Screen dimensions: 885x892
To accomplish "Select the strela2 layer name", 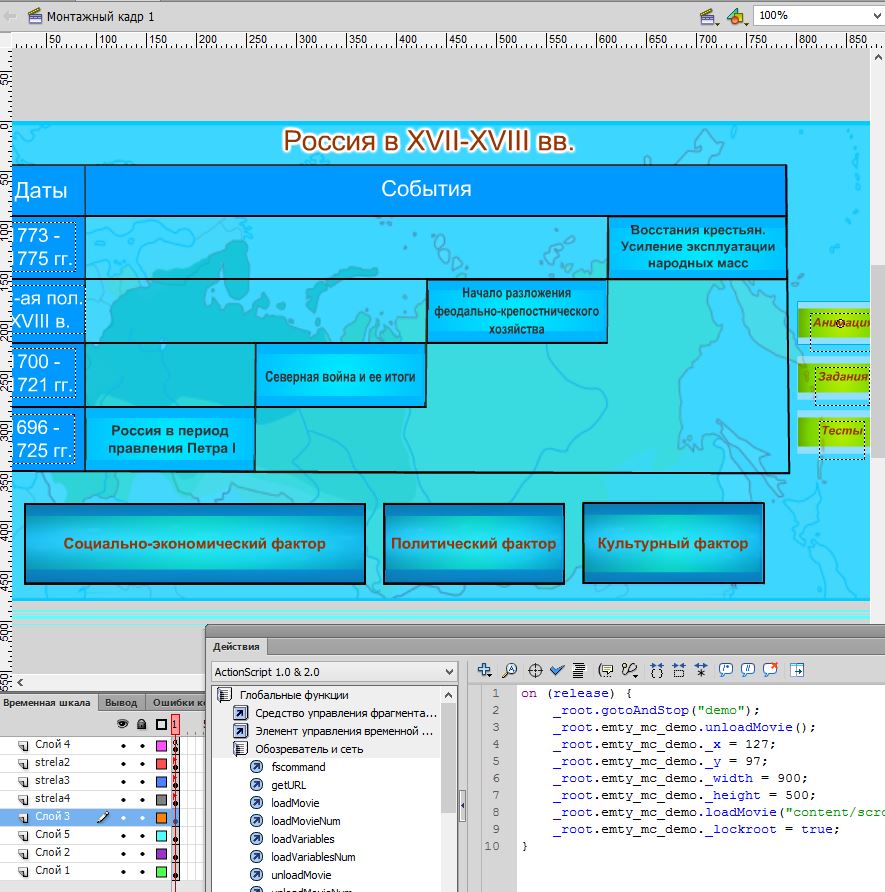I will coord(52,762).
